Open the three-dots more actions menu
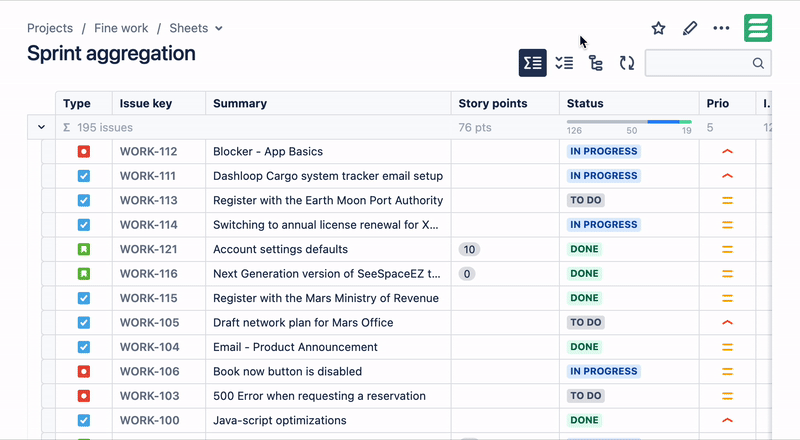Viewport: 800px width, 440px height. pyautogui.click(x=721, y=28)
